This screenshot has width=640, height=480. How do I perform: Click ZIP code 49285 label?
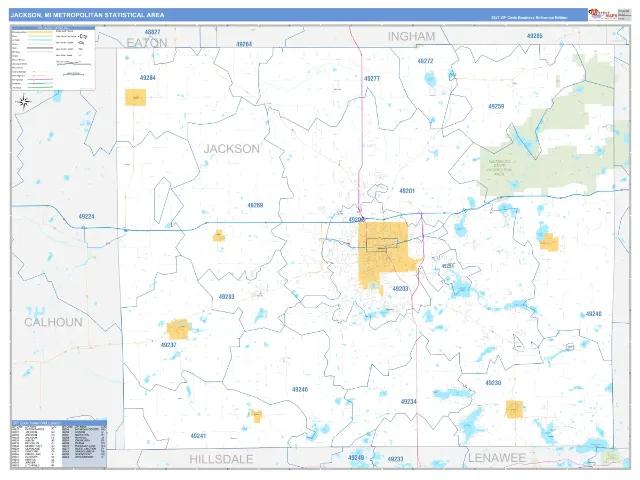[x=535, y=36]
